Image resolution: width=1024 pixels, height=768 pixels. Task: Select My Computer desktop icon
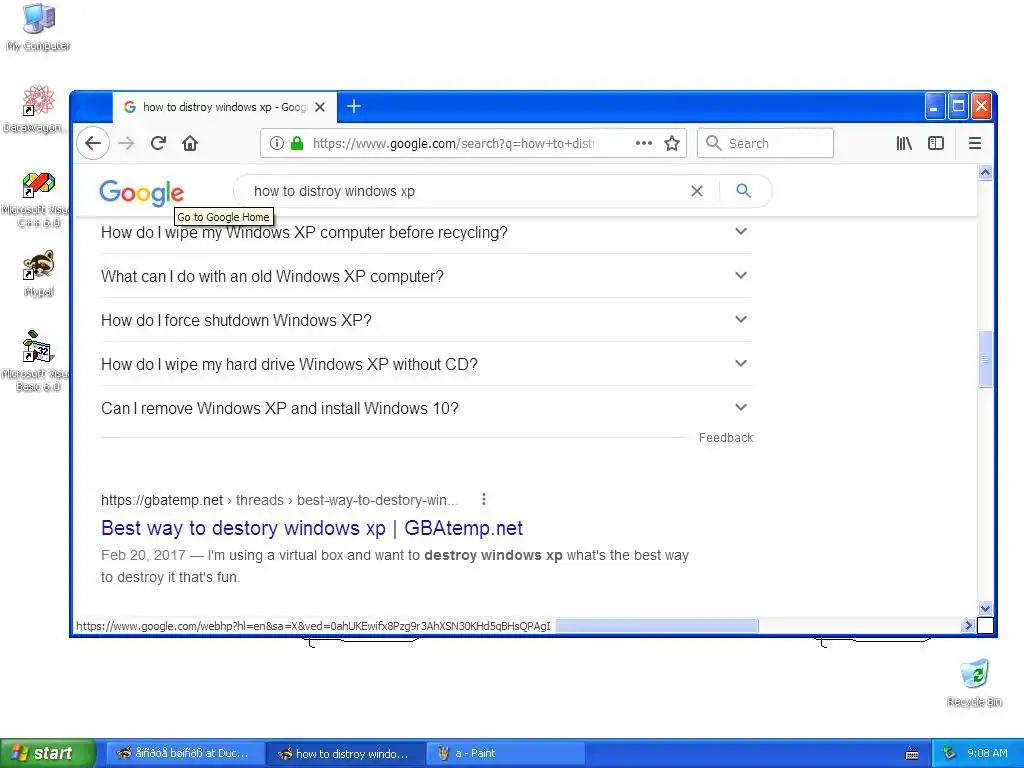click(x=38, y=27)
